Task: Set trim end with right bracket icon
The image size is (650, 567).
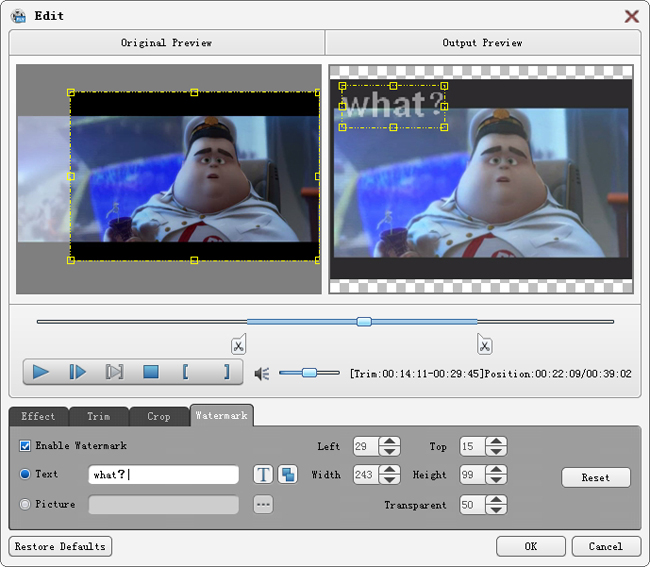Action: (x=226, y=372)
